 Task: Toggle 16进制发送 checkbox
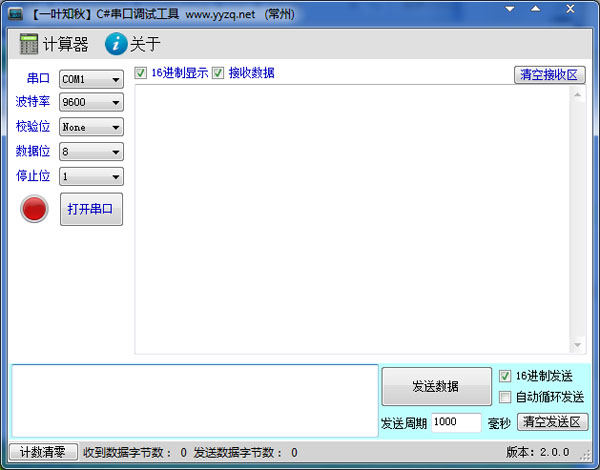pos(505,376)
